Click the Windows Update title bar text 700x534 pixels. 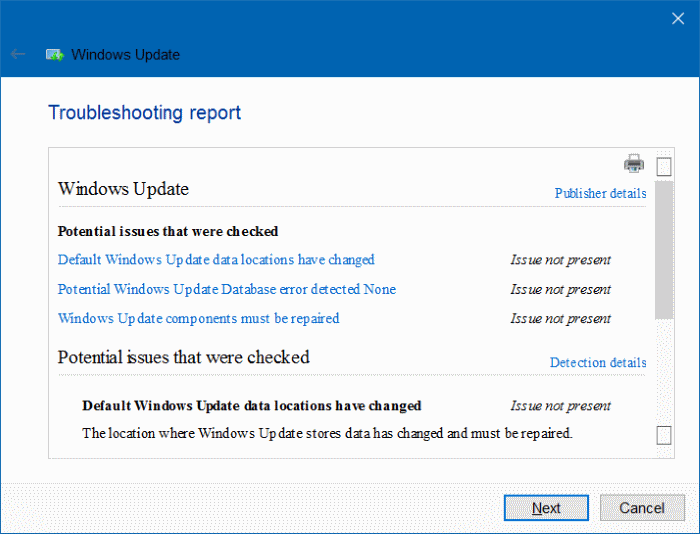125,55
